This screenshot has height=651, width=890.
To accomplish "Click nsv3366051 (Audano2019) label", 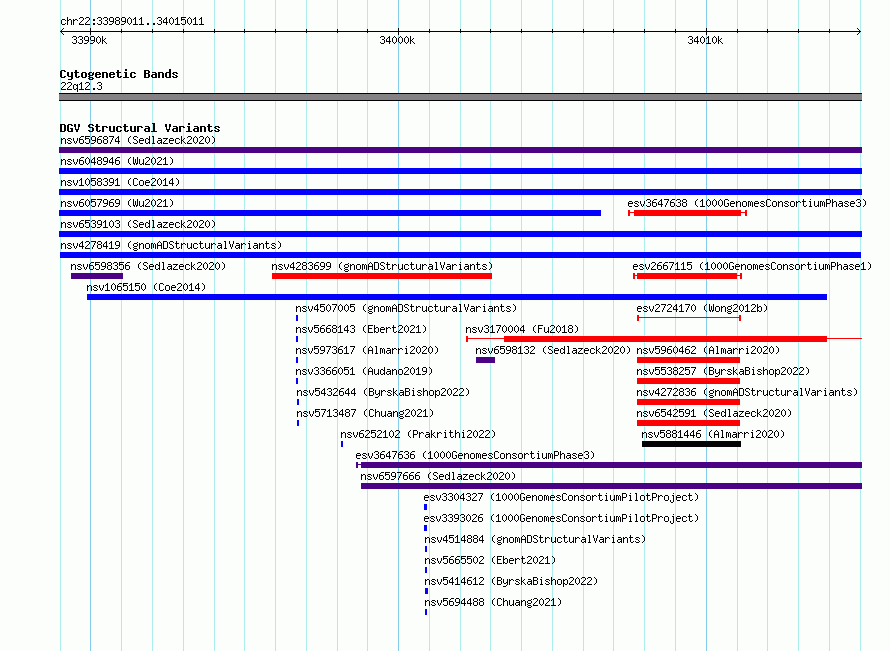I will tap(364, 371).
